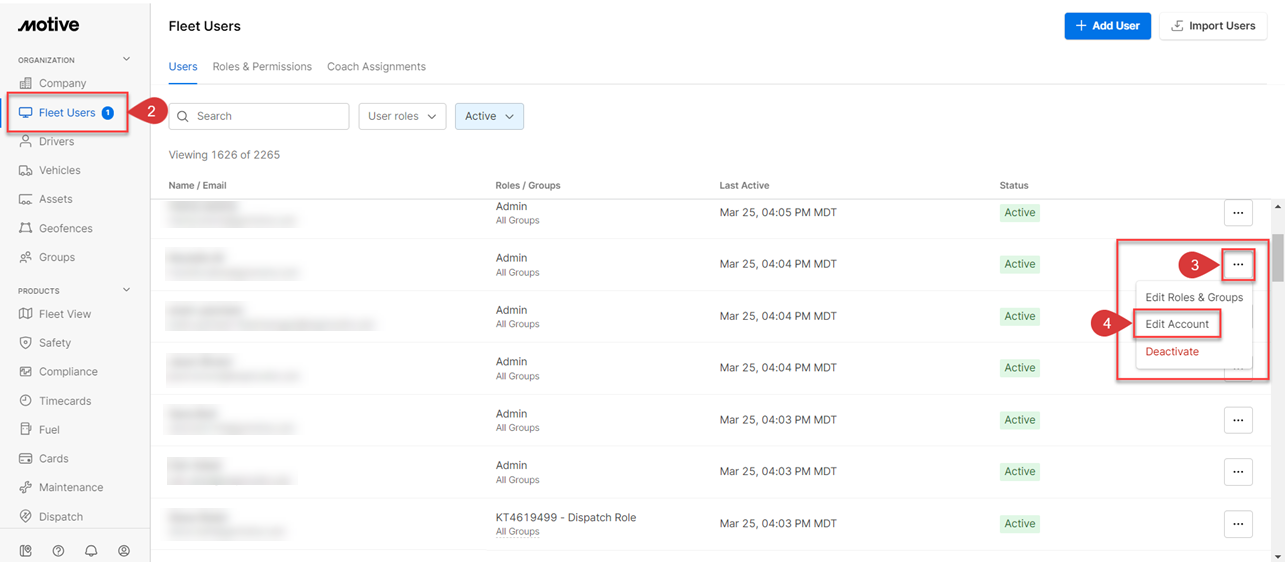Open the Active status filter dropdown
This screenshot has width=1285, height=562.
[489, 116]
